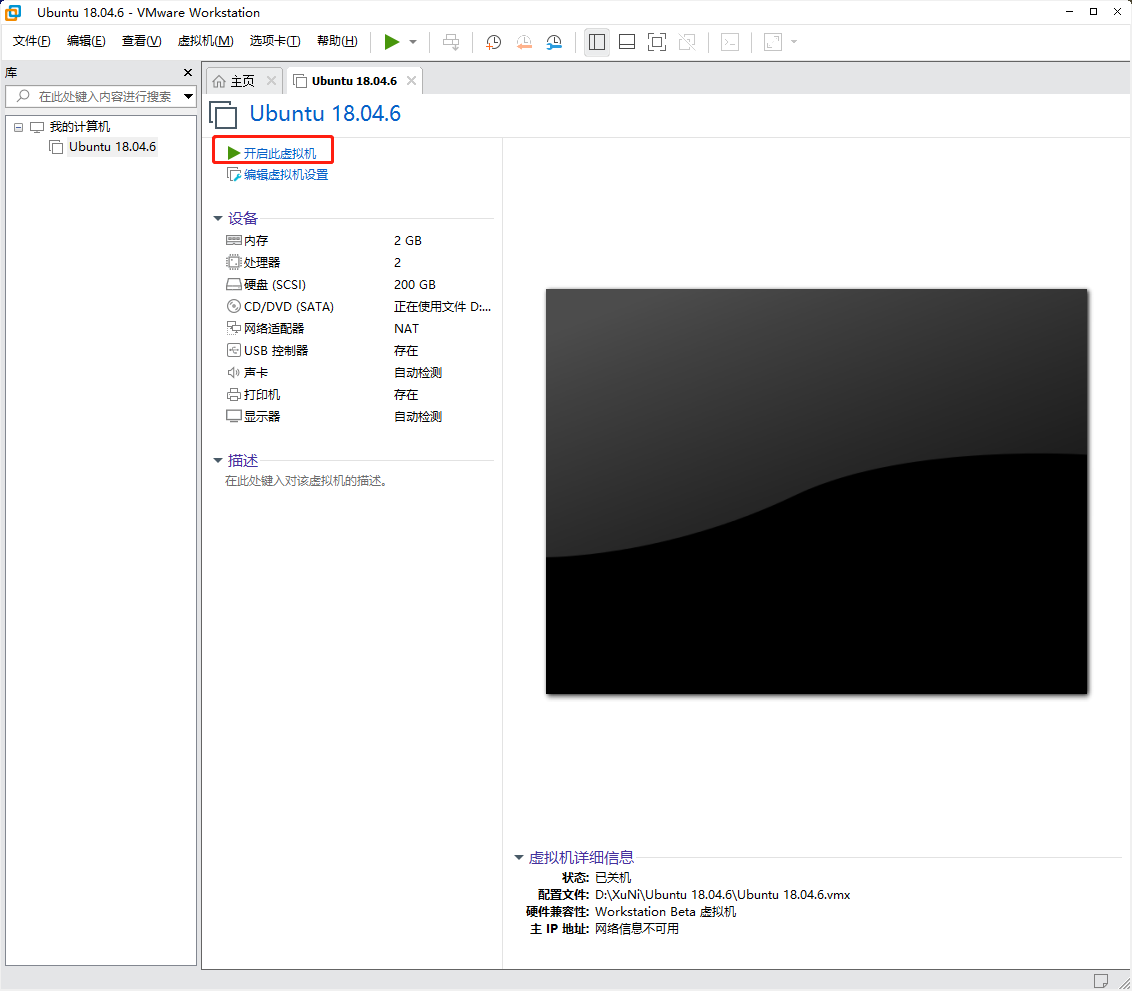Click the Unity mode toolbar icon
The width and height of the screenshot is (1132, 991).
click(687, 42)
